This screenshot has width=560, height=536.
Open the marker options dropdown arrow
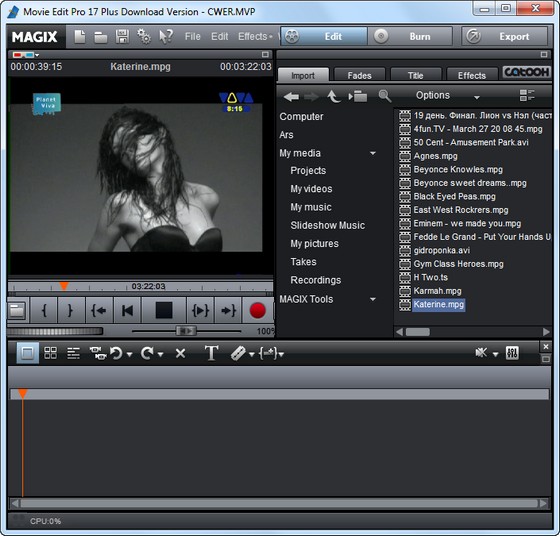click(281, 354)
